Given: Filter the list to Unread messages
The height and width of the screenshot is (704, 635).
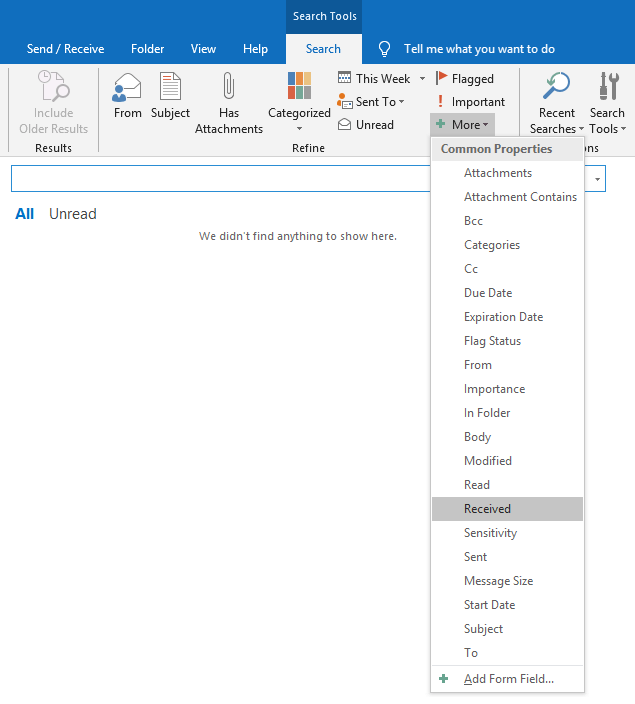Looking at the screenshot, I should 73,214.
